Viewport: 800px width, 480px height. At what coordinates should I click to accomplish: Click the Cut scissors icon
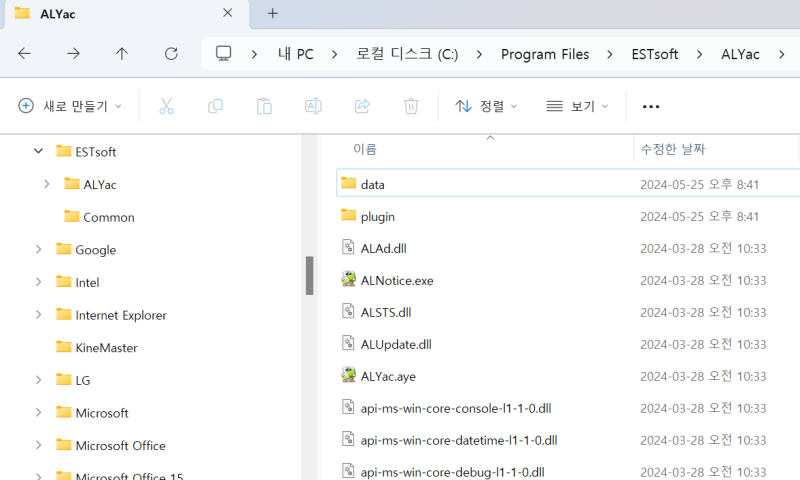[166, 106]
